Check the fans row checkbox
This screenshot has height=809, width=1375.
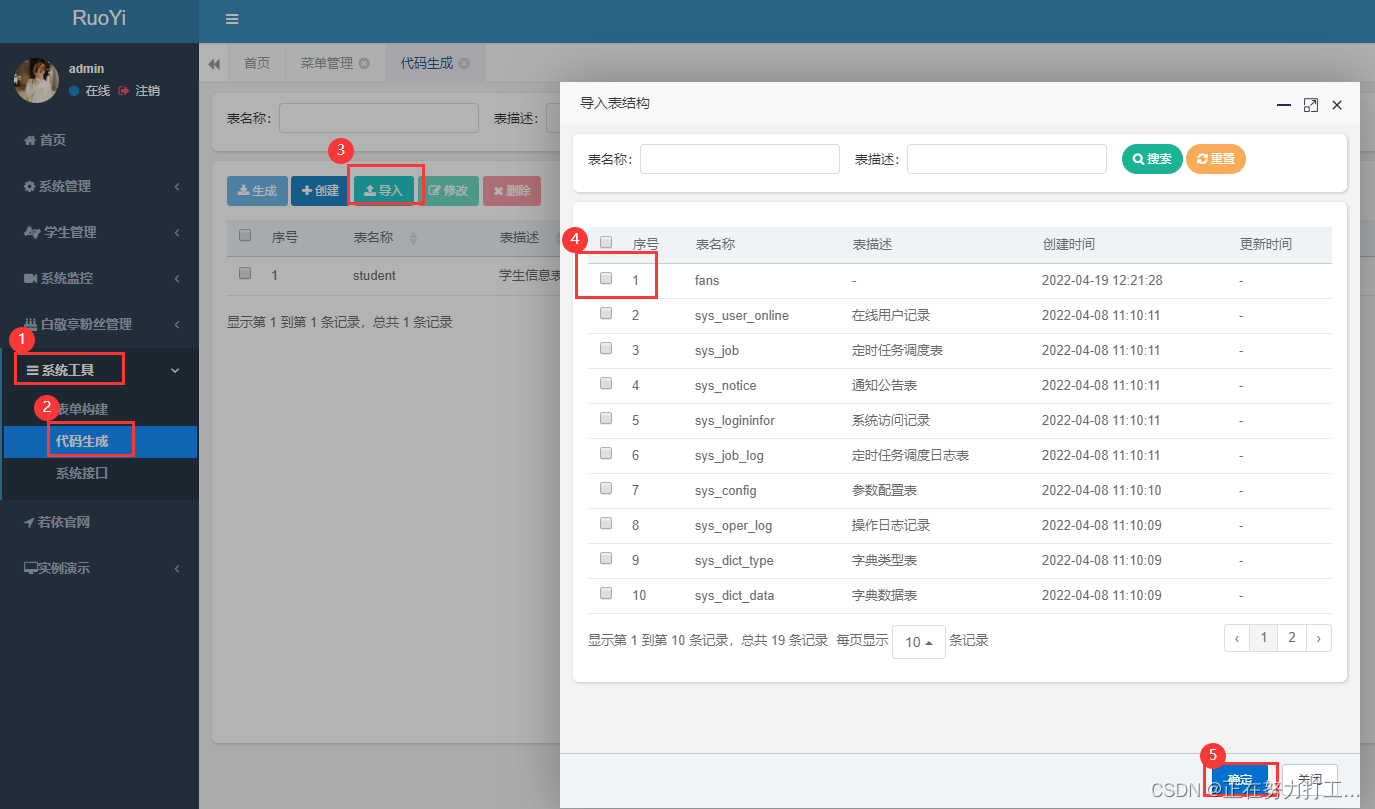606,279
